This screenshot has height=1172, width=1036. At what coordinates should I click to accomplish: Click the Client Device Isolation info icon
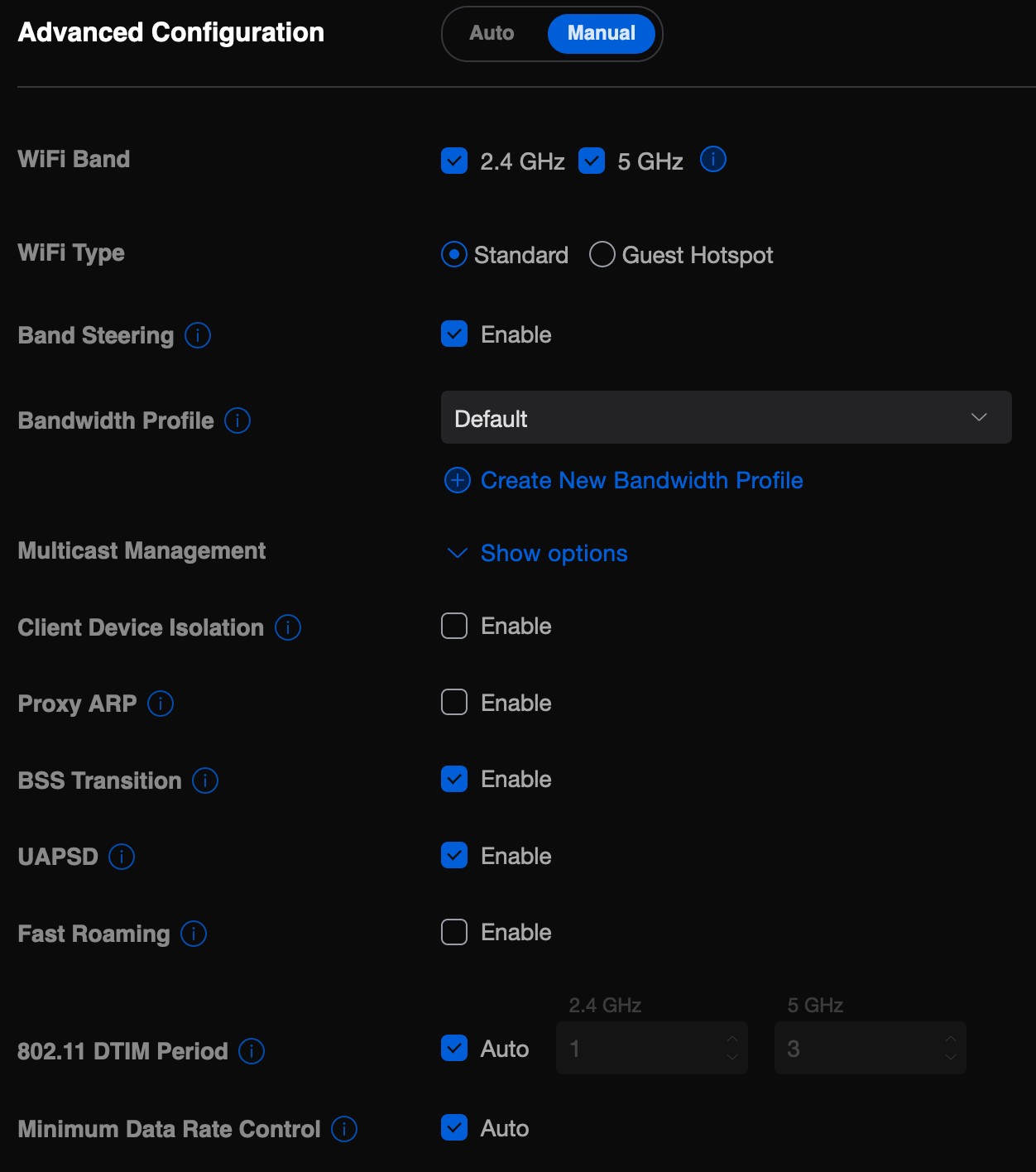(288, 627)
